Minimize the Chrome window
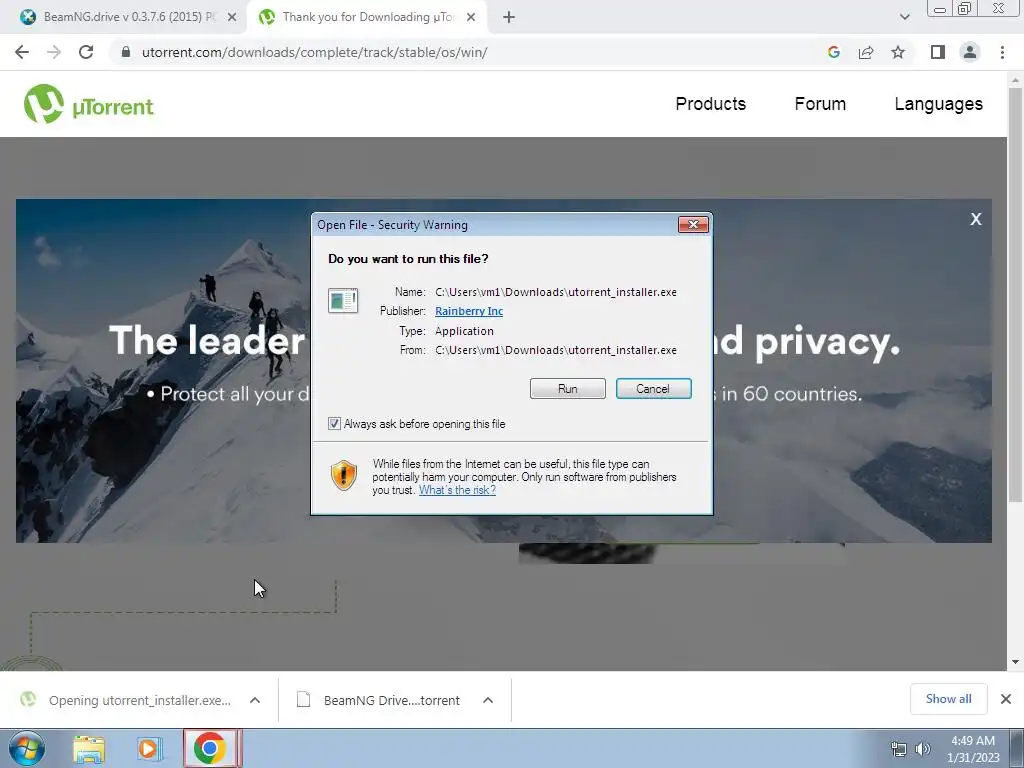Image resolution: width=1024 pixels, height=768 pixels. [x=939, y=9]
